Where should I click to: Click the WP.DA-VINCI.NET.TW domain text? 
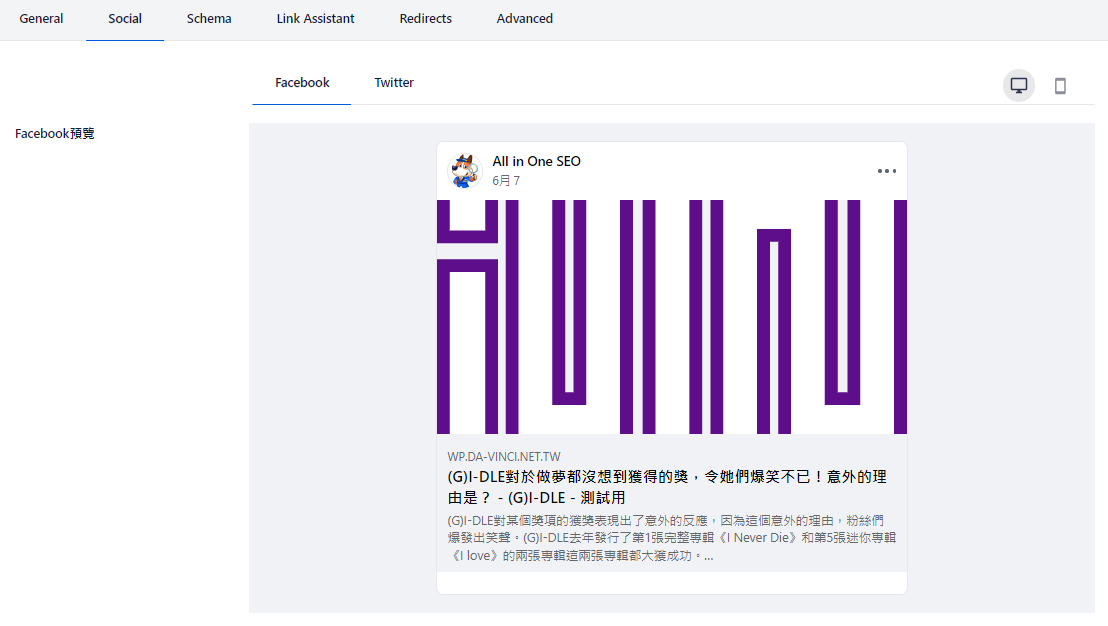tap(504, 457)
